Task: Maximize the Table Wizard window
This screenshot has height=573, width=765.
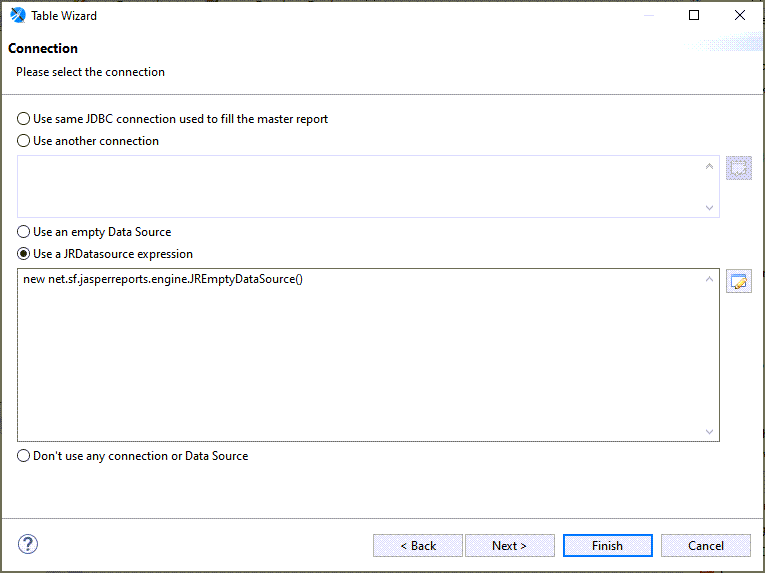Action: [x=694, y=15]
